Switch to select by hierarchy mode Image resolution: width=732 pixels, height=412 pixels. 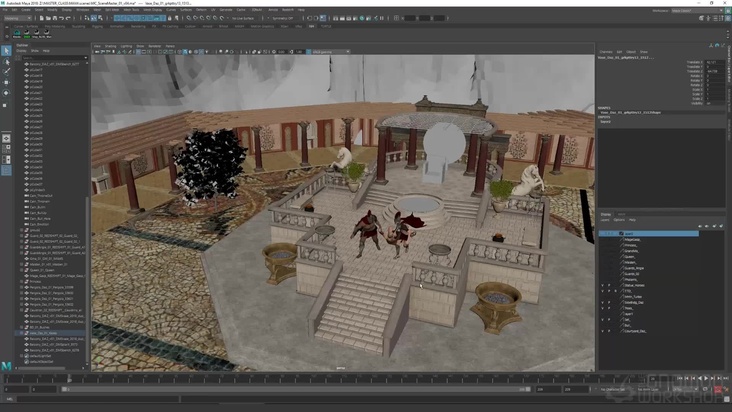[x=87, y=18]
